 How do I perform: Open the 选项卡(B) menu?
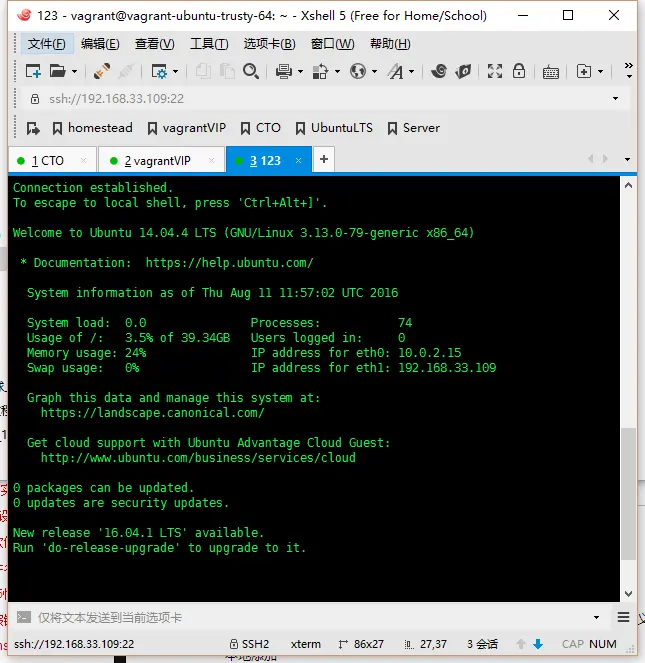tap(269, 44)
